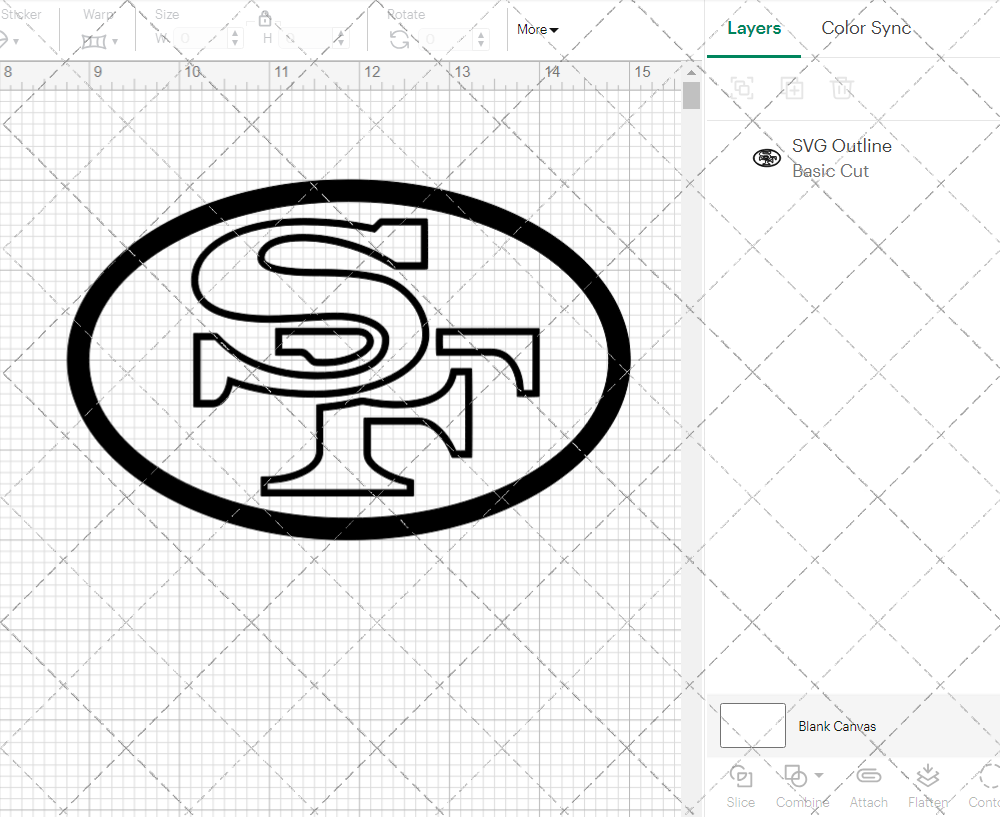Click the Rotate icon in toolbar
The width and height of the screenshot is (1000, 817).
399,39
